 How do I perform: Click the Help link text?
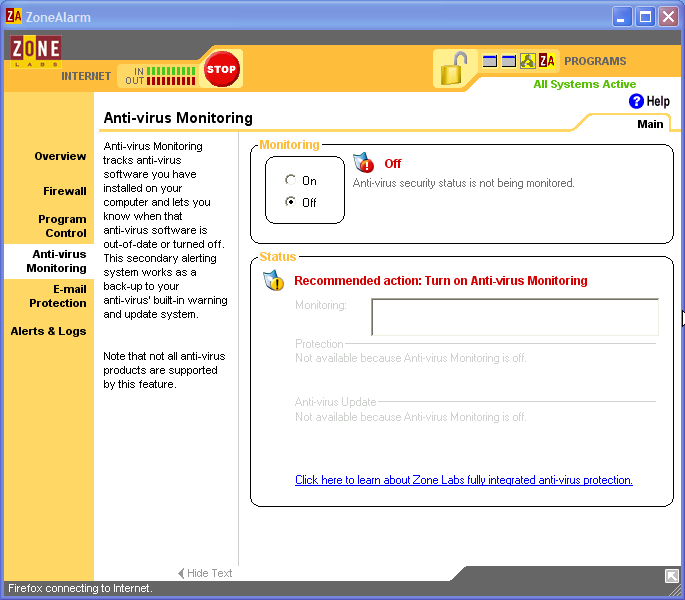pyautogui.click(x=657, y=101)
